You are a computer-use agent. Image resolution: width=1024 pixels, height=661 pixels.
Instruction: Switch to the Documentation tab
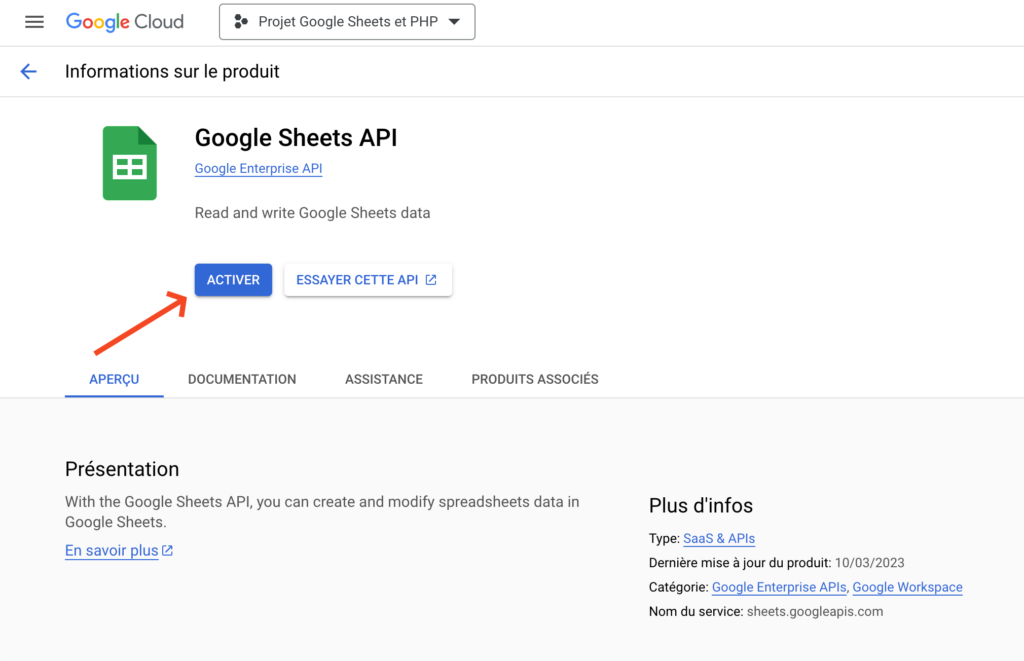coord(242,379)
